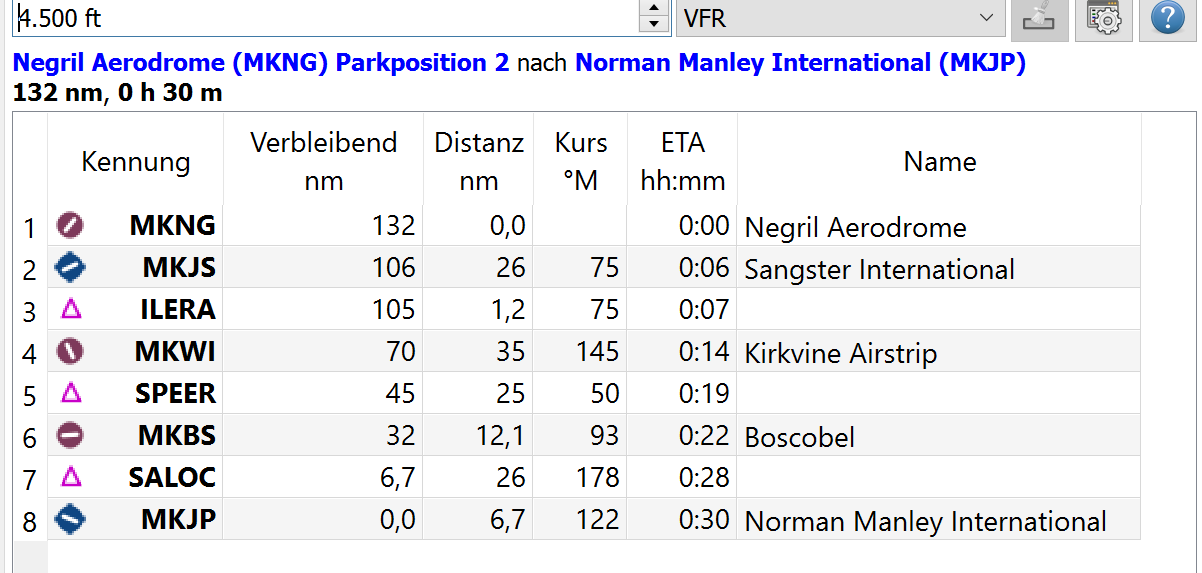
Task: Click the MKNG airport icon in row 1
Action: click(x=70, y=225)
